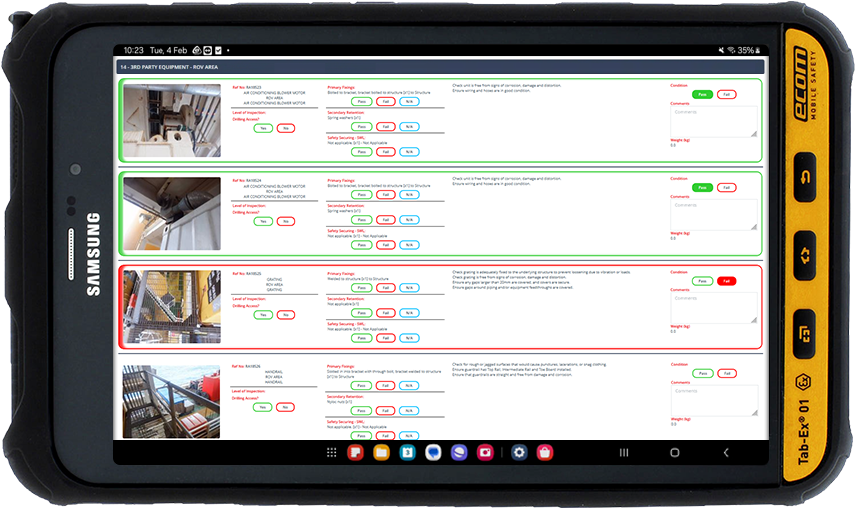856x510 pixels.
Task: Mark Primary Fixings Fail for RA10523
Action: click(x=386, y=102)
